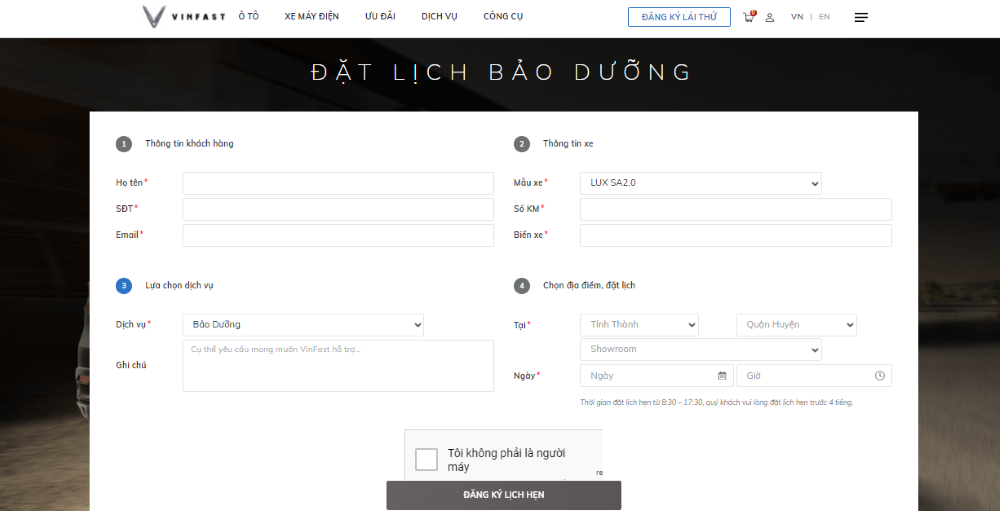Image resolution: width=1000 pixels, height=511 pixels.
Task: Open the Ô TÔ menu
Action: tap(249, 17)
